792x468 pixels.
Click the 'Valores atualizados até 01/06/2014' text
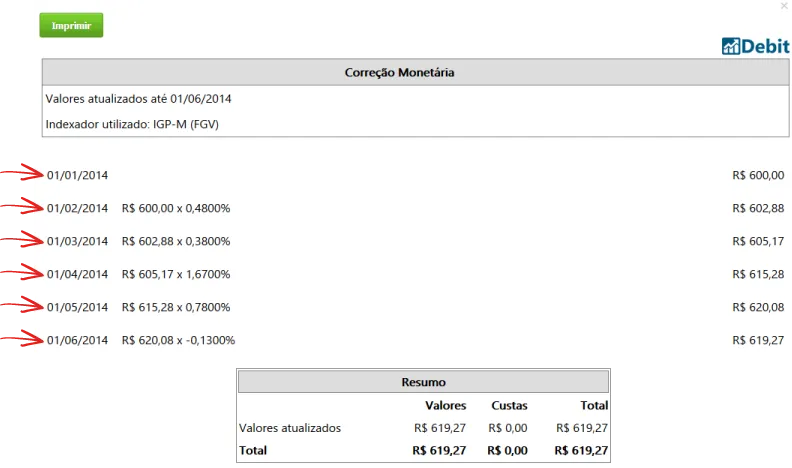point(139,99)
